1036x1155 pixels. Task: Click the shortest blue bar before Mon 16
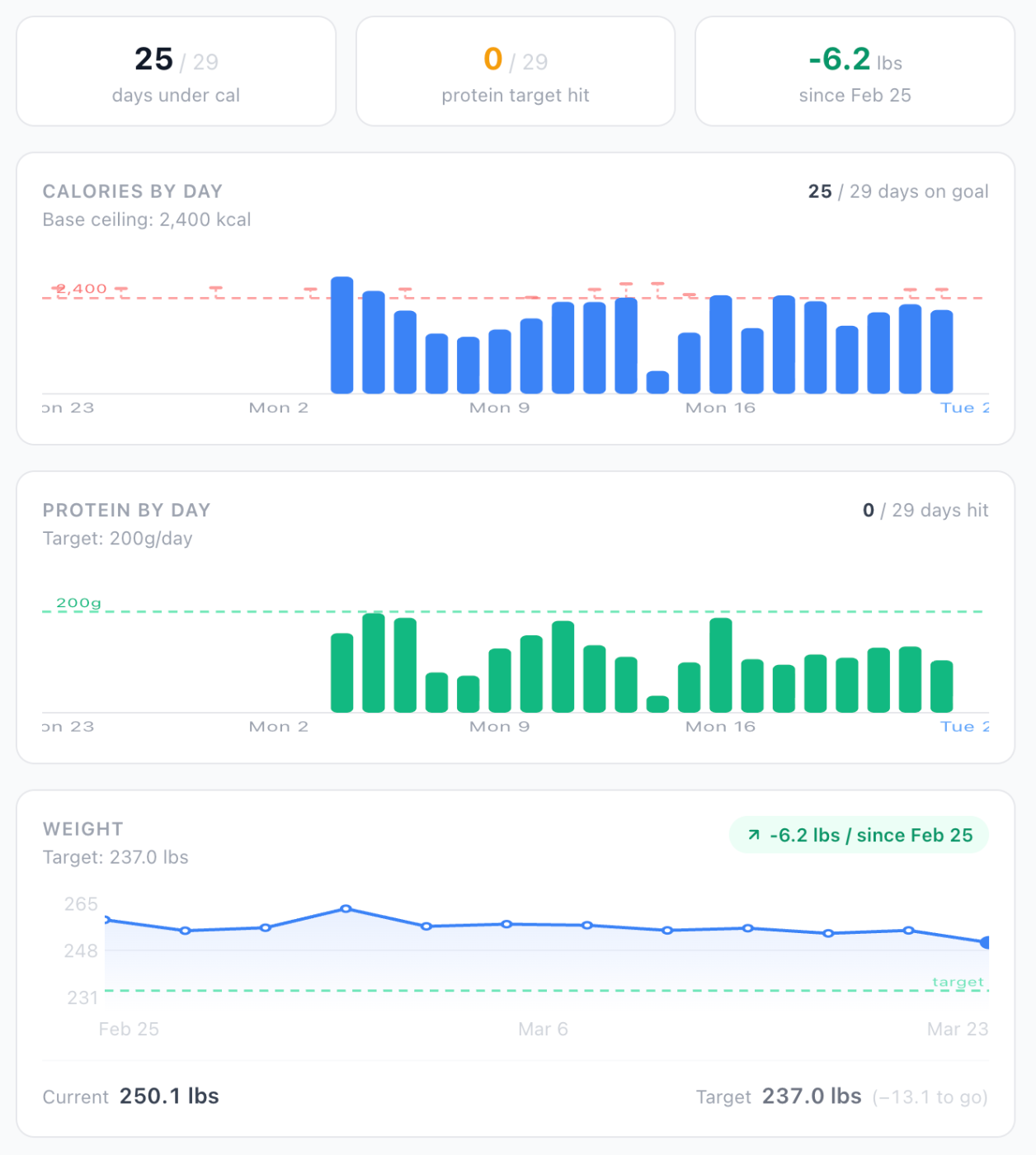(656, 384)
